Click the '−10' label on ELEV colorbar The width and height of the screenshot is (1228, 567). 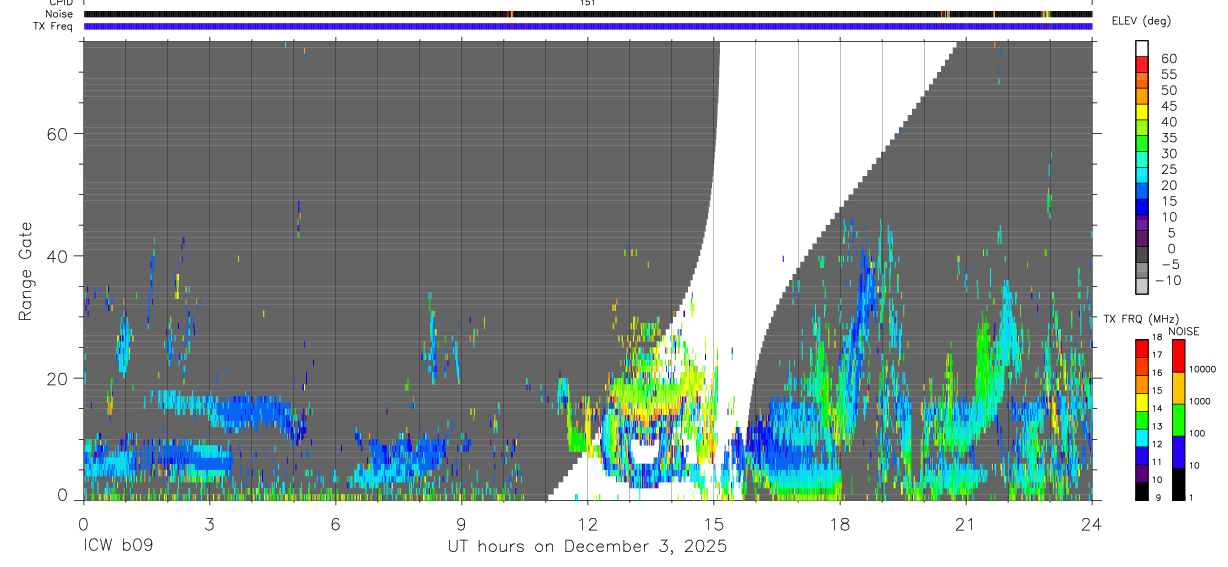point(1167,281)
